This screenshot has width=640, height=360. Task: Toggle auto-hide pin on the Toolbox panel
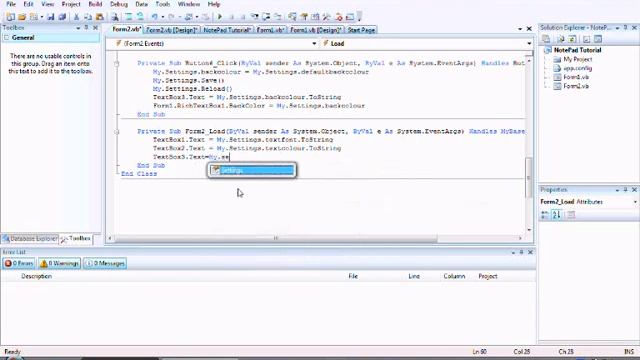(86, 28)
